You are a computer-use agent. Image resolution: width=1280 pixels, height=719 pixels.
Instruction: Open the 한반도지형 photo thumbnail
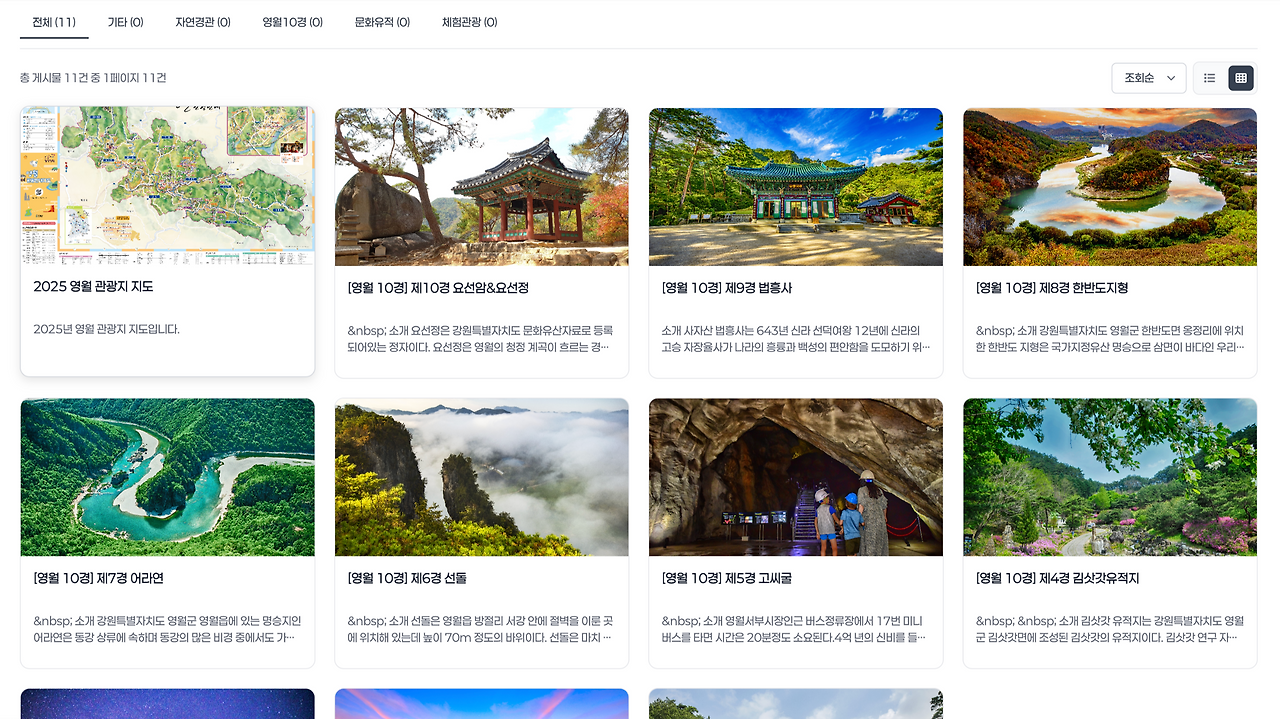(x=1110, y=187)
